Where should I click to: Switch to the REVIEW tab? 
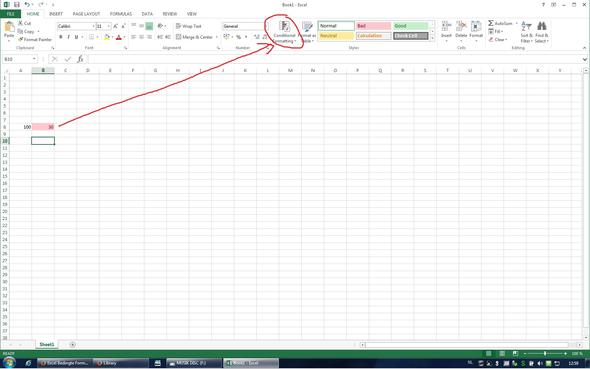coord(170,14)
